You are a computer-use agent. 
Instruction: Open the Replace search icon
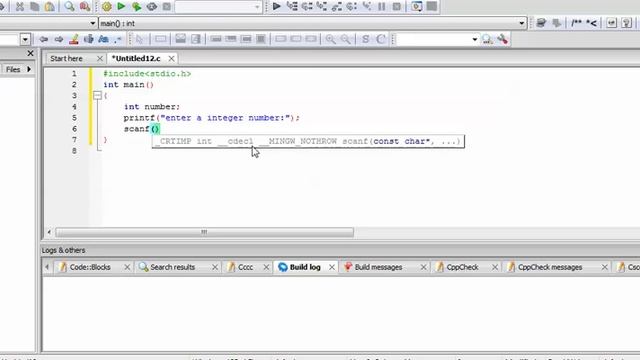pos(84,7)
